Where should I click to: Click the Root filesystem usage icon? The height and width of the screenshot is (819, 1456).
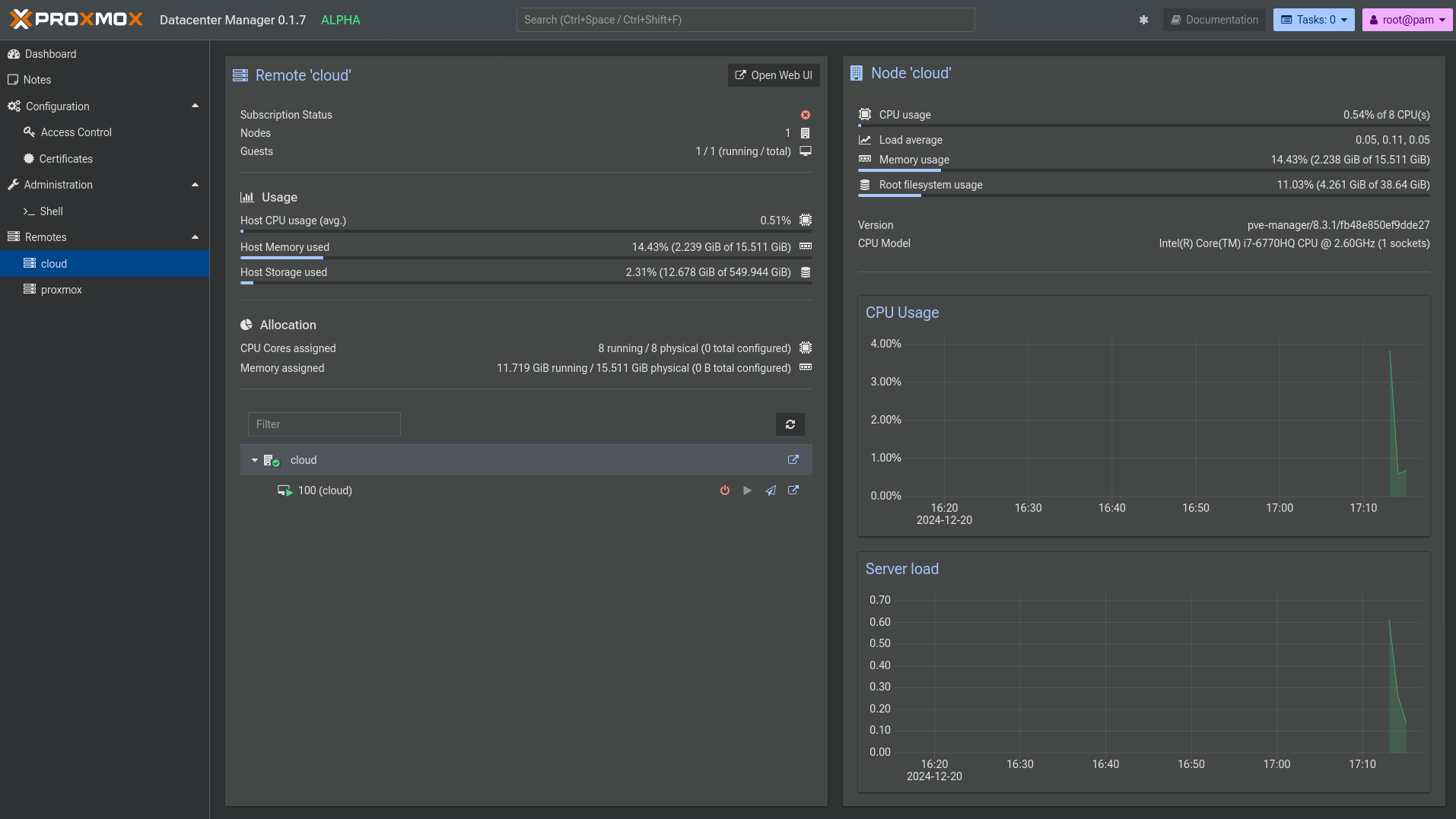[x=865, y=185]
